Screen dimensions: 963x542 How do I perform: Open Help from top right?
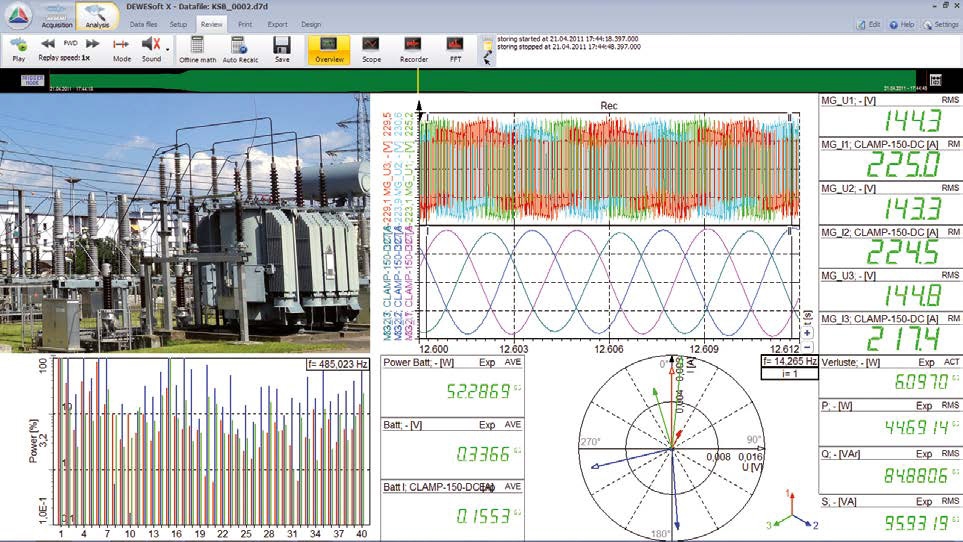[902, 24]
